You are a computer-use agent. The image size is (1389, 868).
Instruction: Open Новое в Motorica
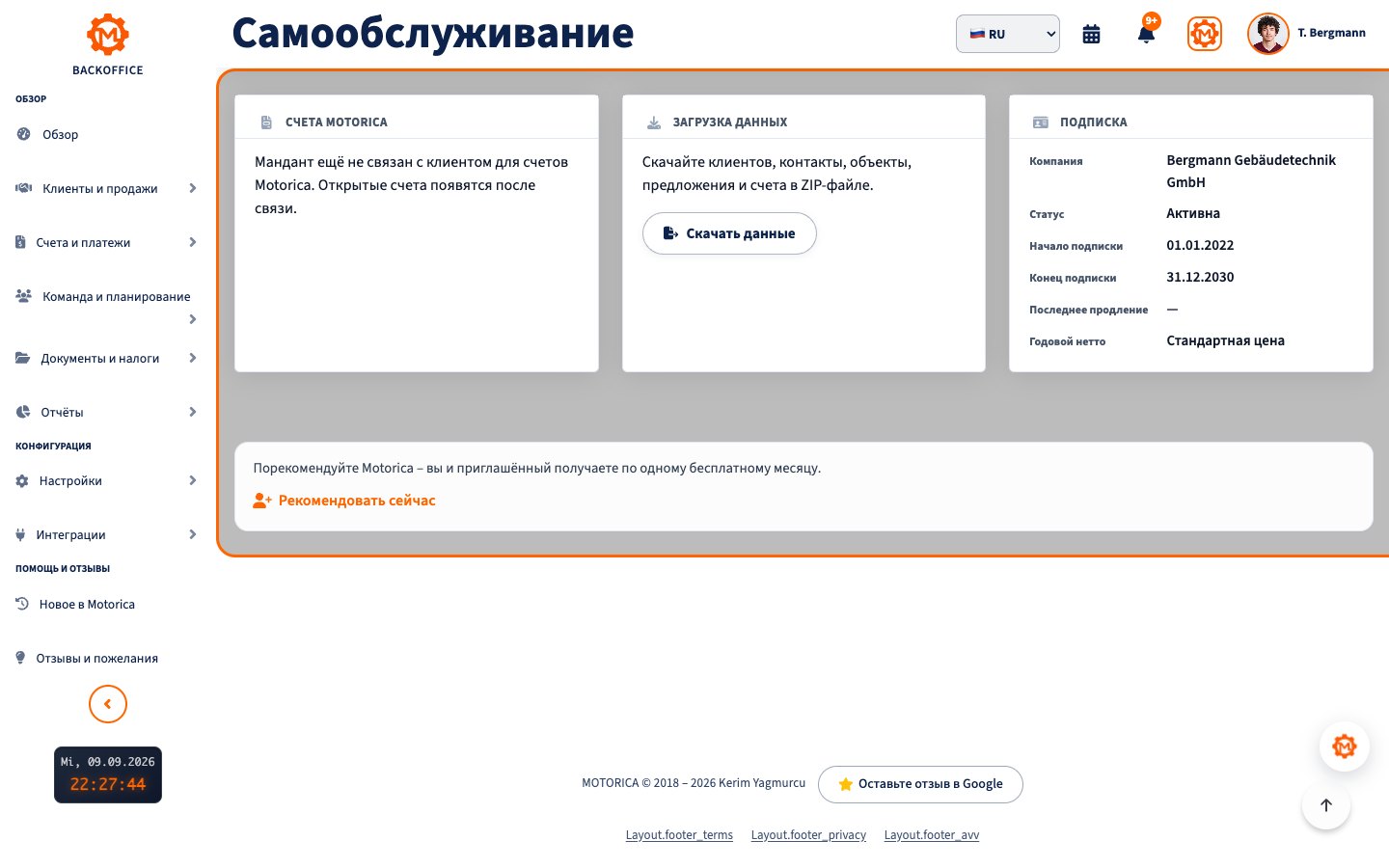tap(87, 605)
